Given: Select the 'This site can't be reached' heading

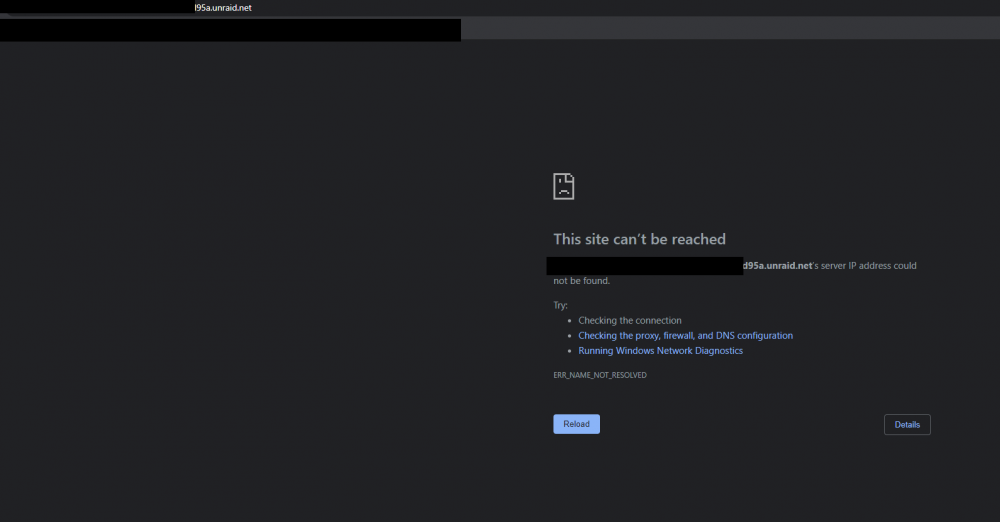Looking at the screenshot, I should coord(639,239).
